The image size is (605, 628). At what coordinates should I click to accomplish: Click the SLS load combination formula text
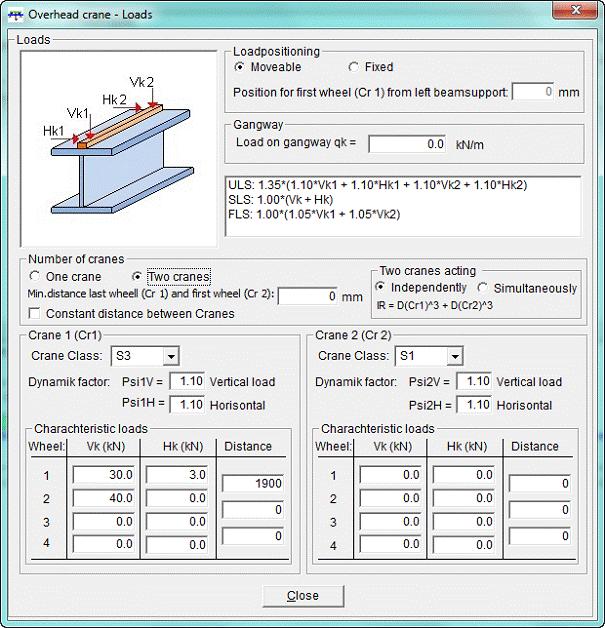tap(281, 199)
